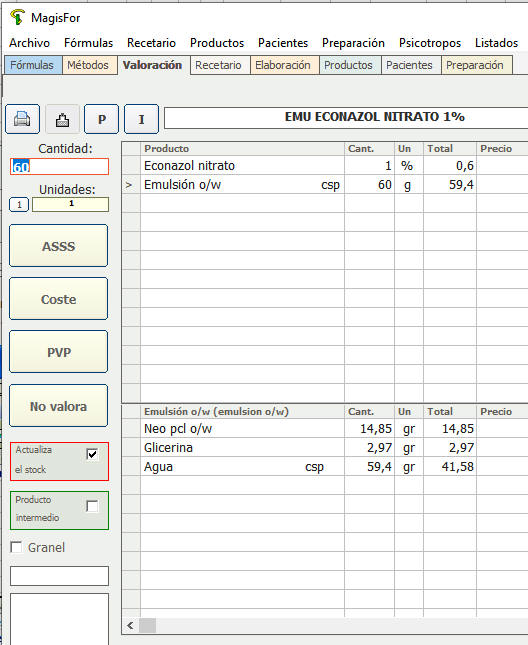Click the upper table Total column header
The height and width of the screenshot is (645, 528).
coord(450,148)
